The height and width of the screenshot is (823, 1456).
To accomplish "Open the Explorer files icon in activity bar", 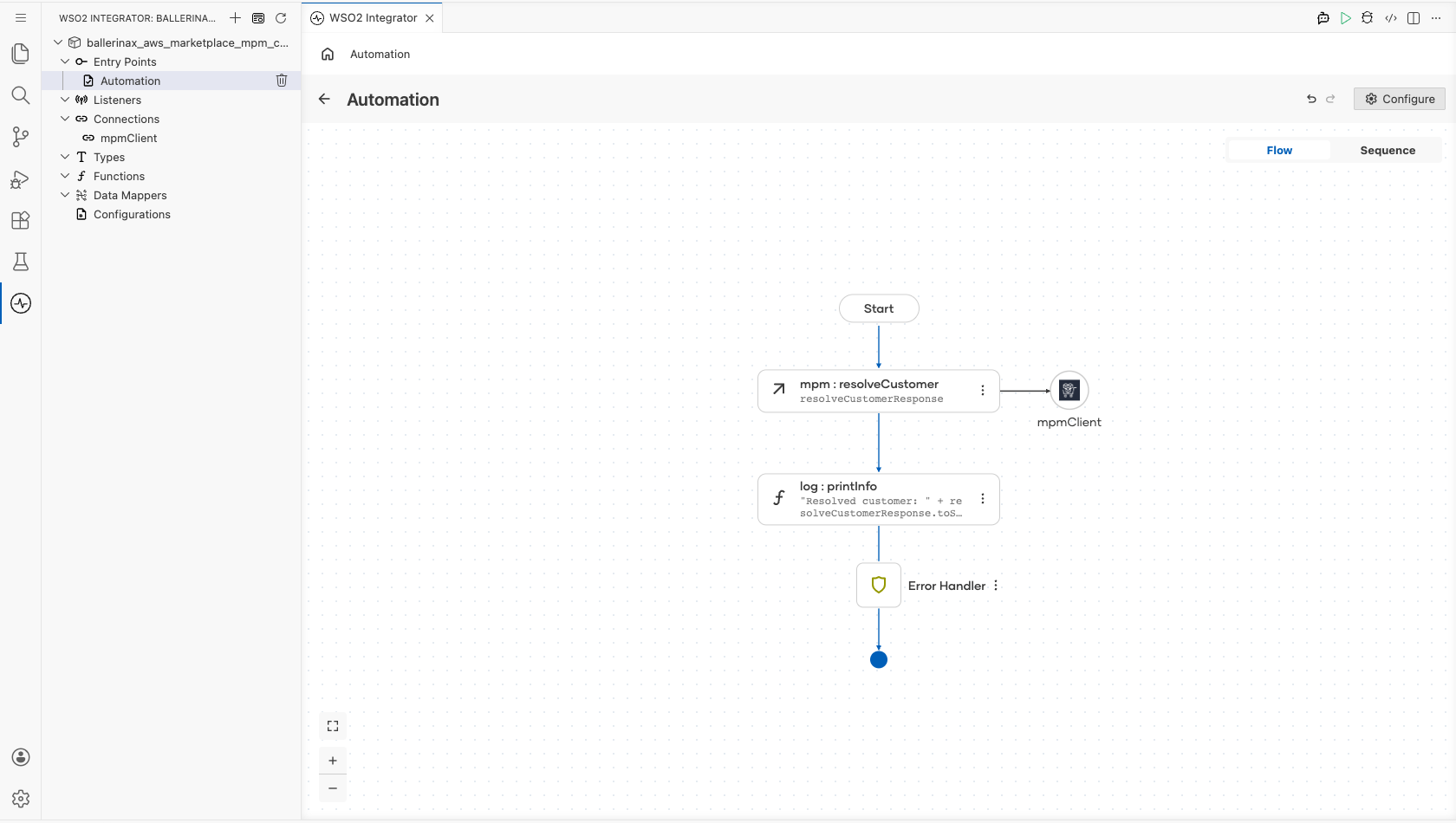I will click(x=21, y=54).
